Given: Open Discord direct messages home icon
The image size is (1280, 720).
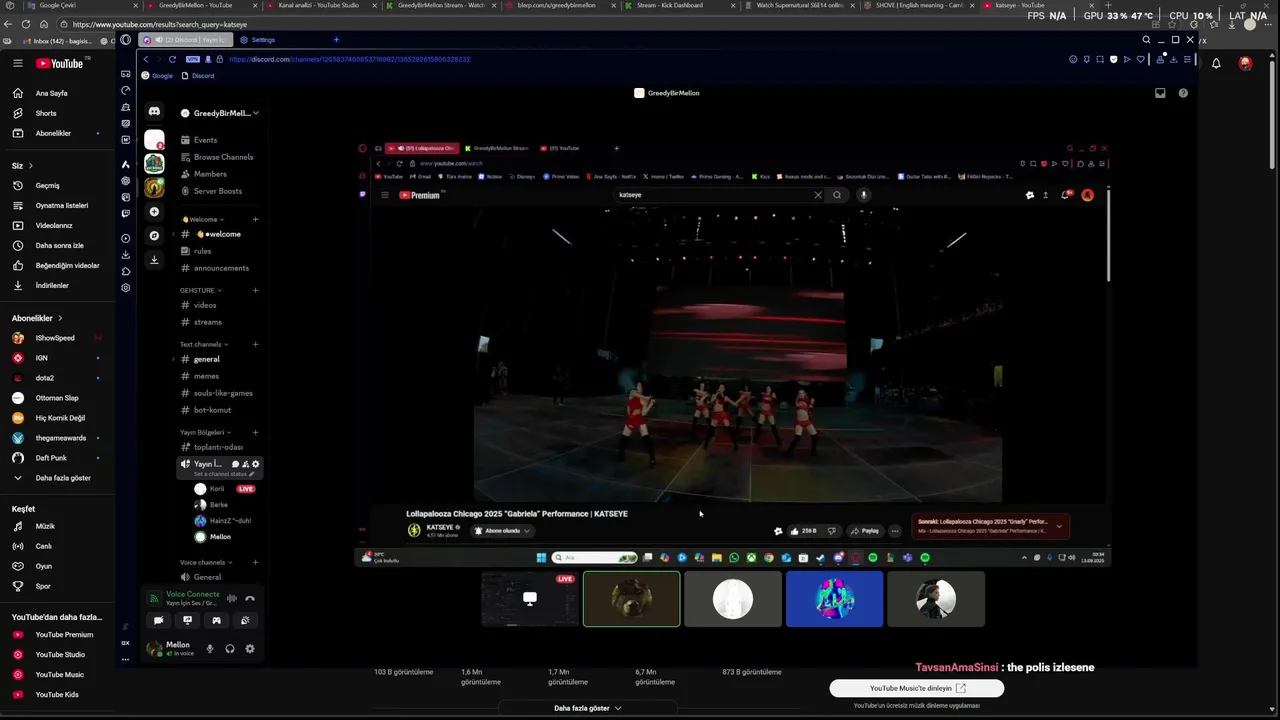Looking at the screenshot, I should [154, 112].
